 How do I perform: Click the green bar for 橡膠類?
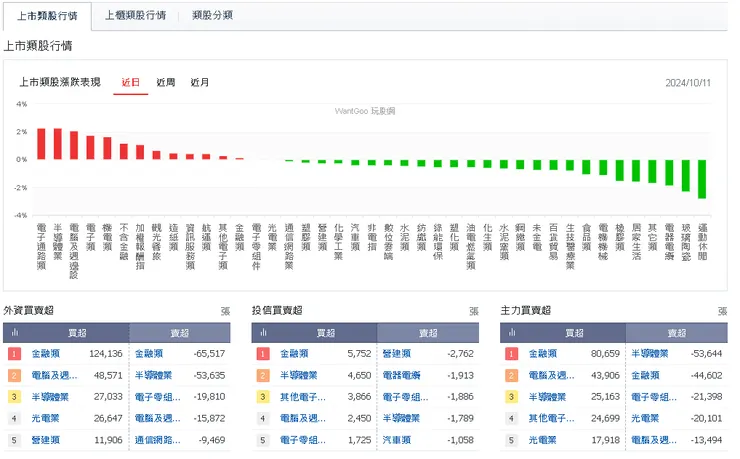pyautogui.click(x=620, y=170)
